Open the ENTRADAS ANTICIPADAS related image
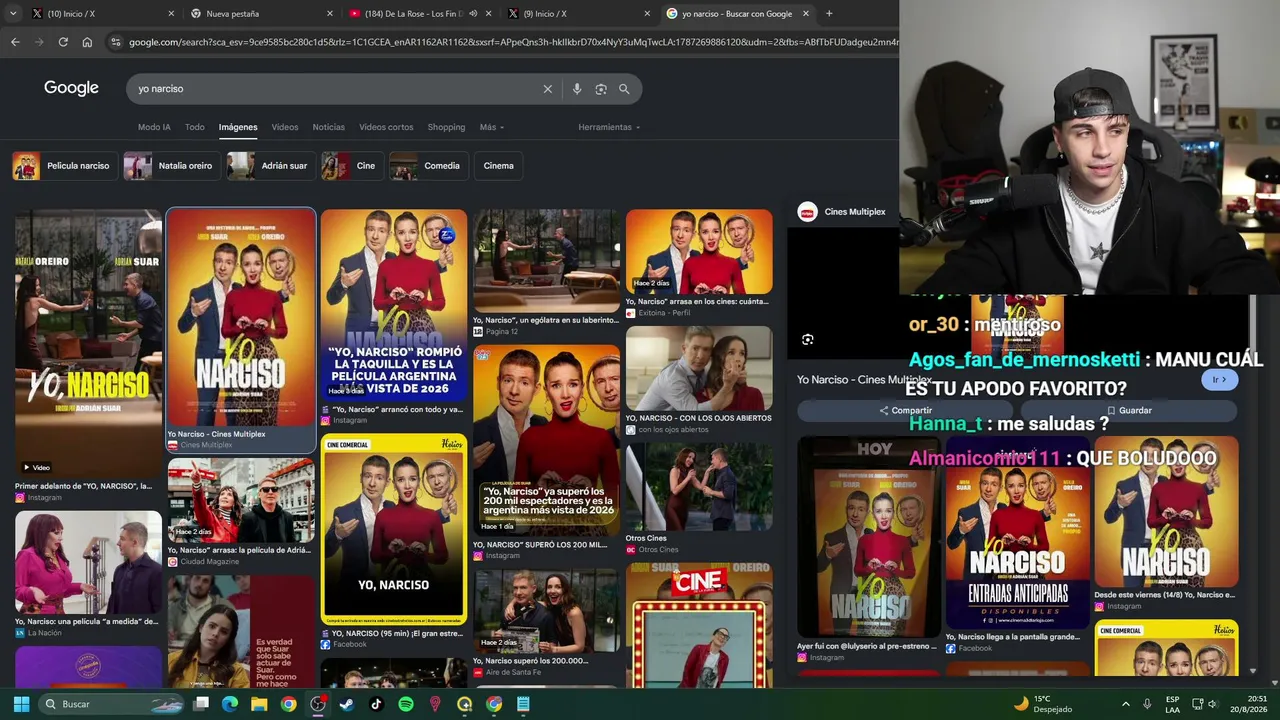The height and width of the screenshot is (720, 1280). [x=1017, y=532]
